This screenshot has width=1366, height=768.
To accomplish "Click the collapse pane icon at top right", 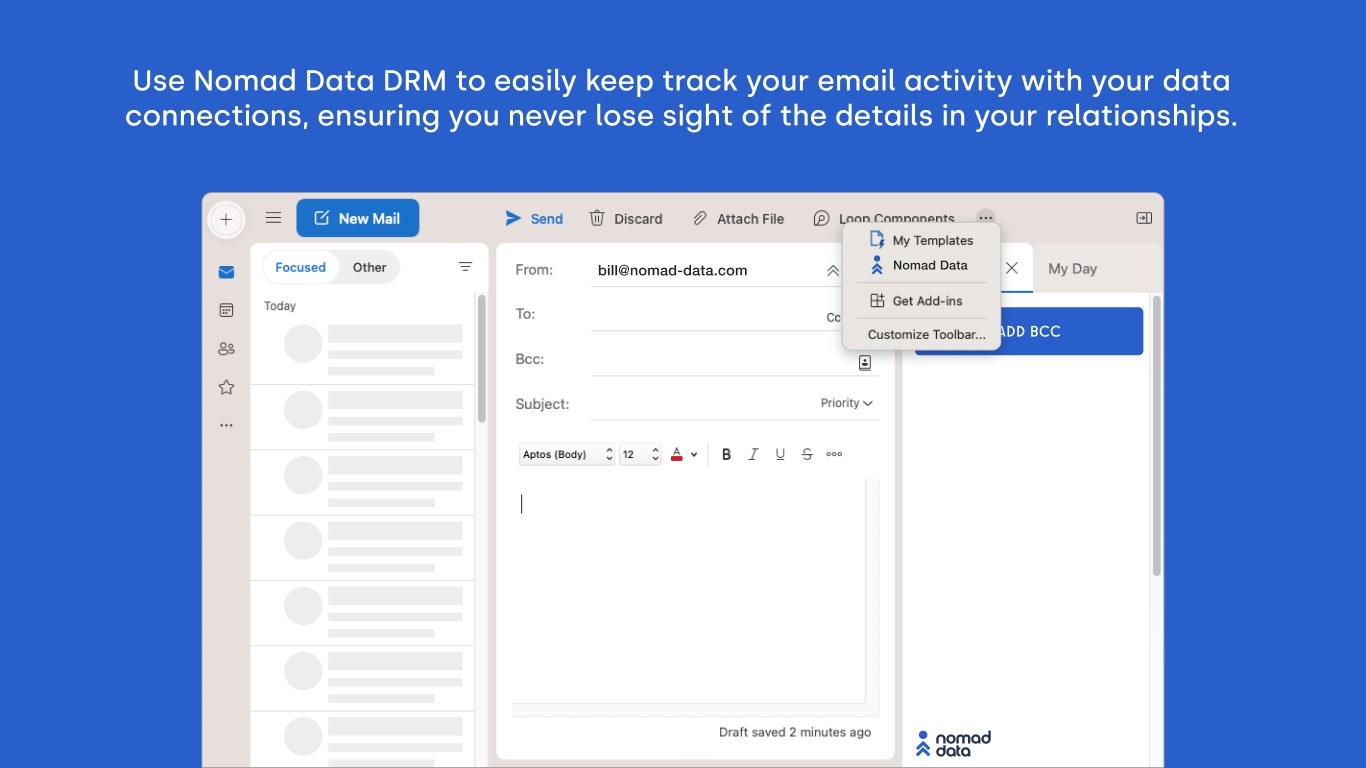I will pos(1144,218).
